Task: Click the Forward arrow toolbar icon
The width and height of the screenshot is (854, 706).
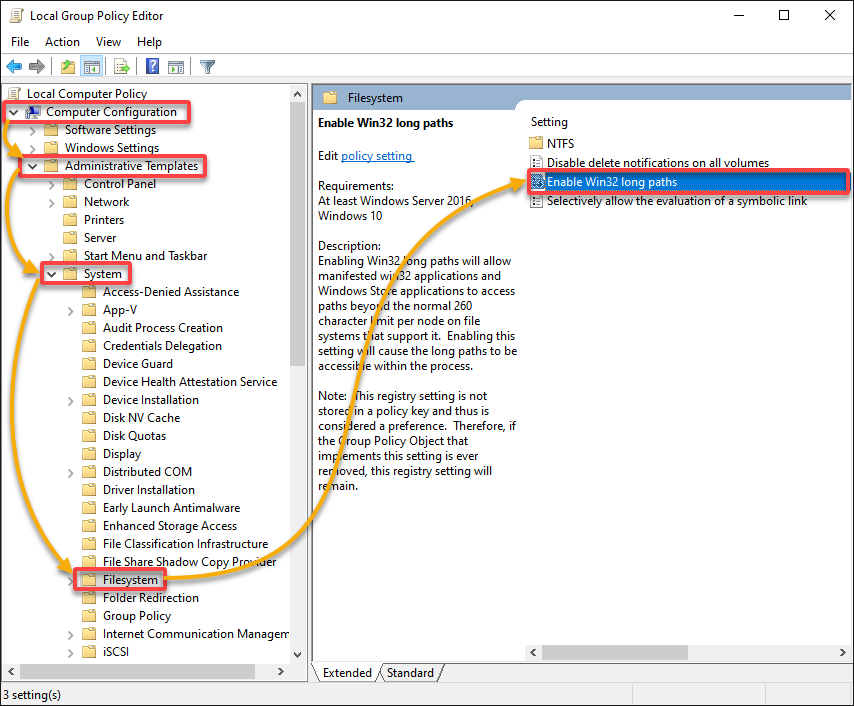Action: 36,67
